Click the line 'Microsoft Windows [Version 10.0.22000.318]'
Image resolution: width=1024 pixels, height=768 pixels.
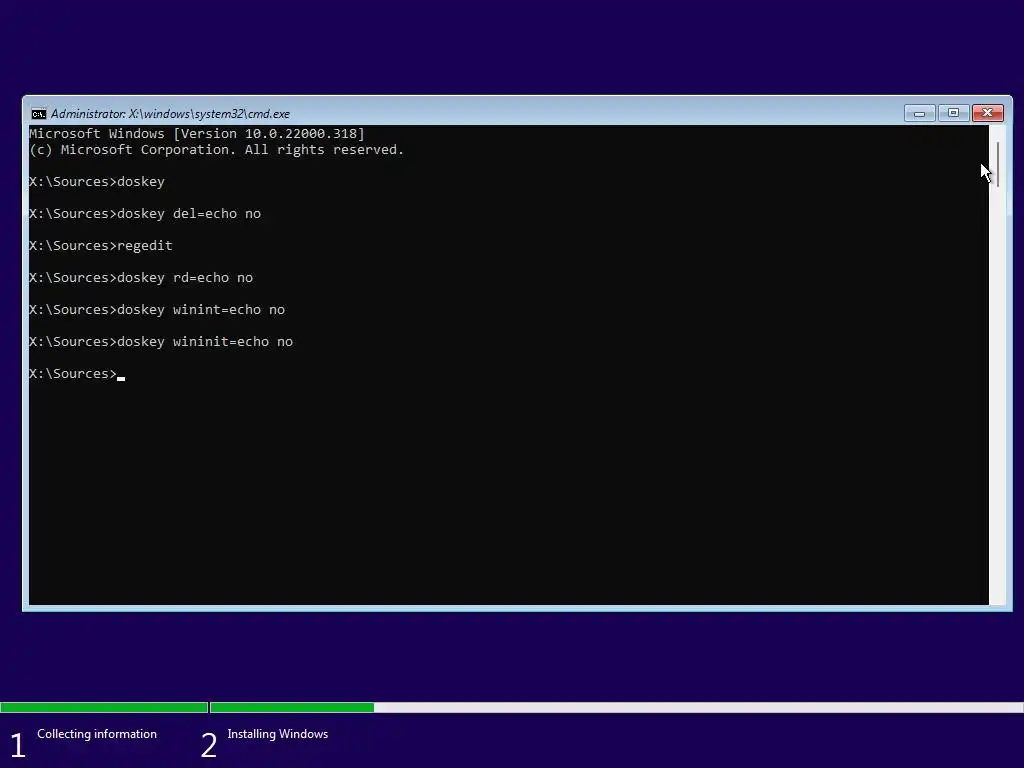point(197,134)
